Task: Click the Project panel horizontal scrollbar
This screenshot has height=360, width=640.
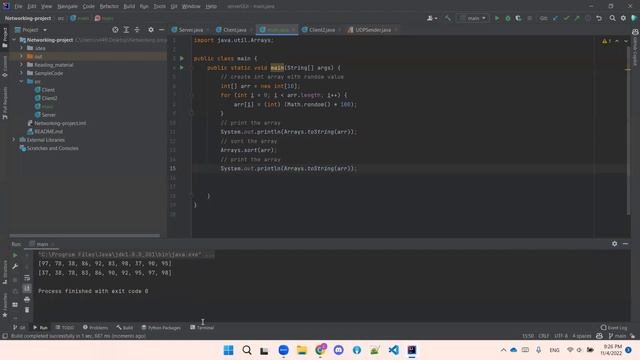Action: [85, 236]
